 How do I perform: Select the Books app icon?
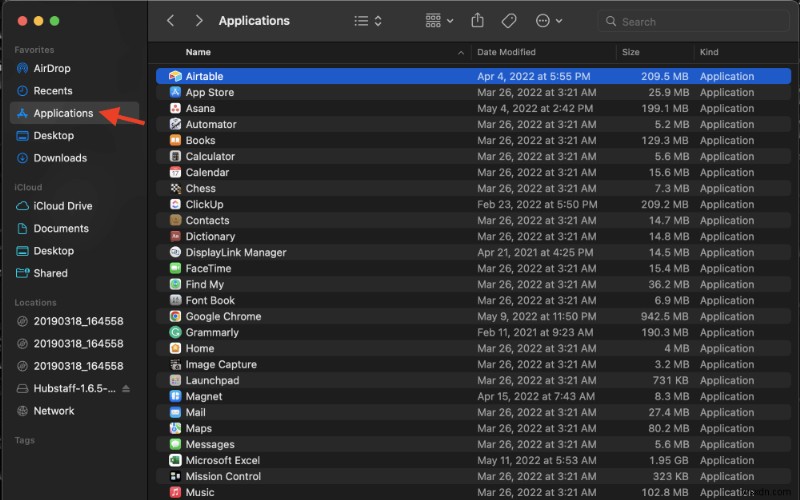(175, 140)
